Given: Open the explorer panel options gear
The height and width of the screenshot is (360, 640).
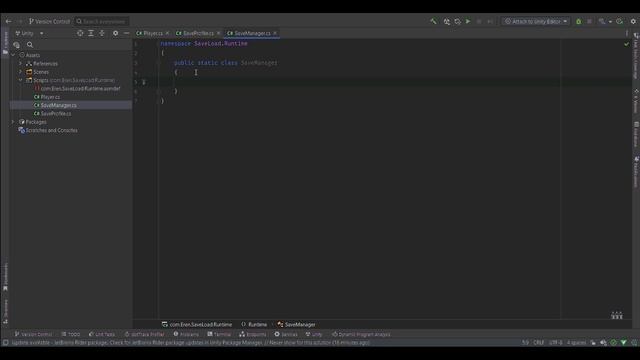Looking at the screenshot, I should (116, 33).
